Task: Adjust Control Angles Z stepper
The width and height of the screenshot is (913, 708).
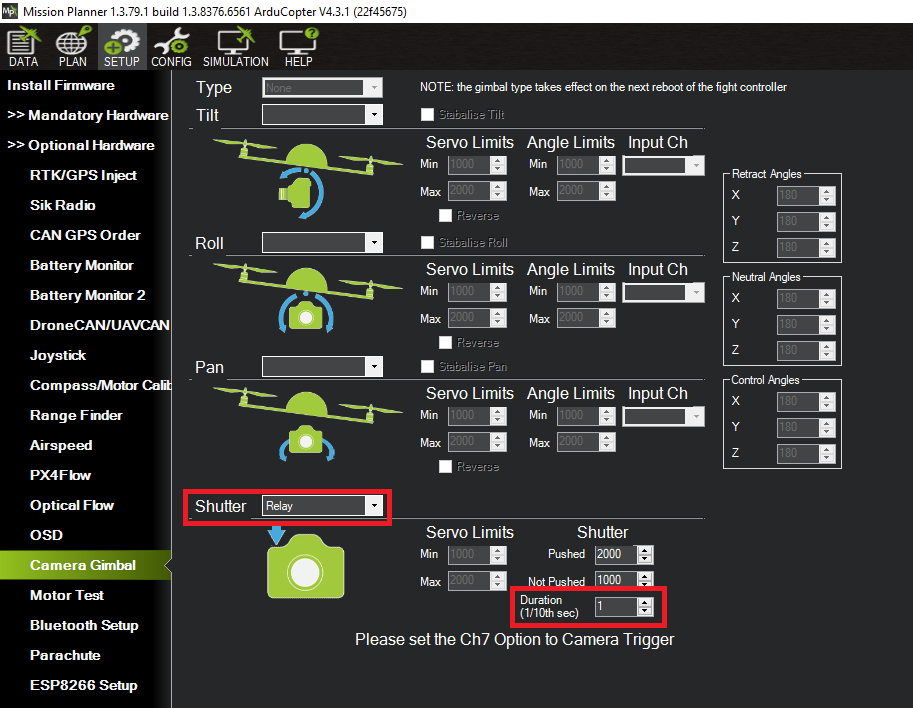Action: point(827,453)
